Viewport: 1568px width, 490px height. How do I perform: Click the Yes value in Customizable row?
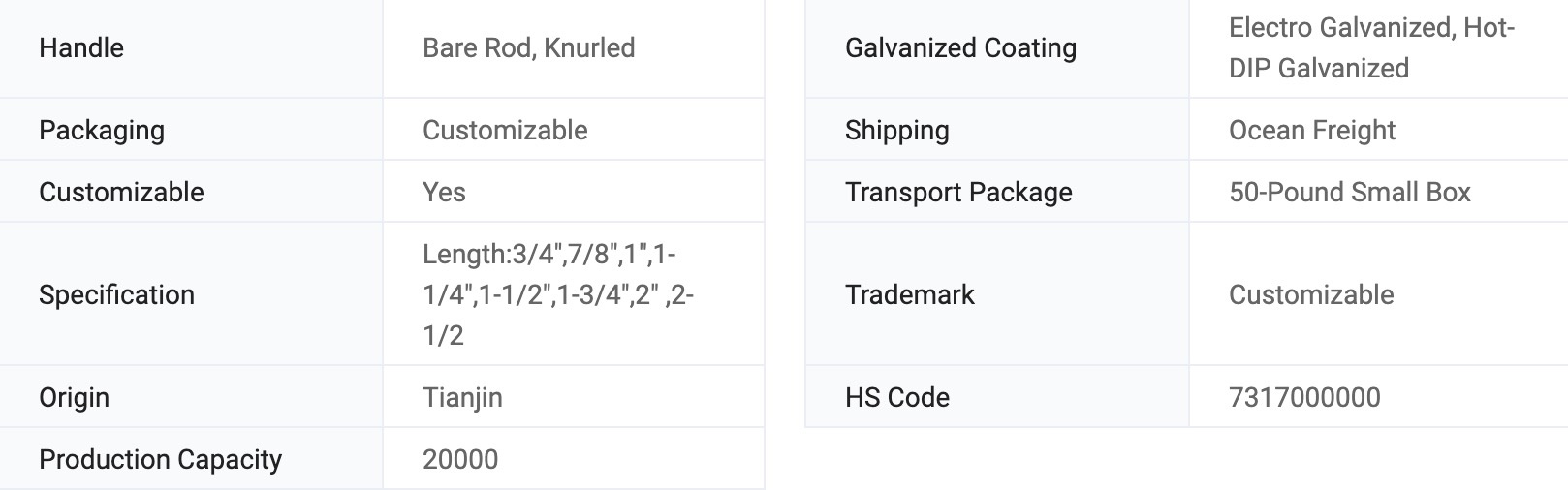coord(444,192)
